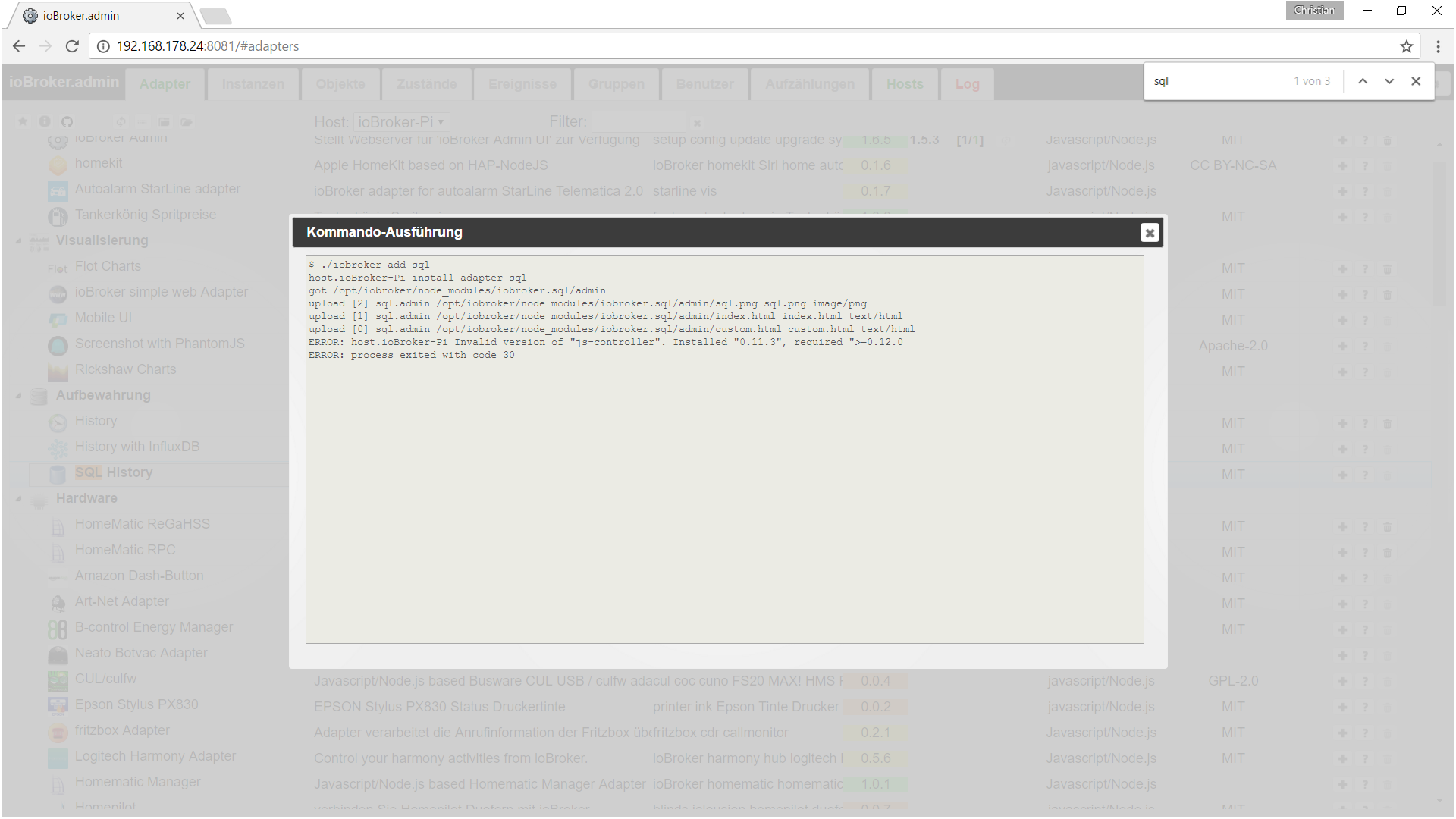The width and height of the screenshot is (1456, 819).
Task: Click the adapter Filter input field
Action: pyautogui.click(x=639, y=122)
